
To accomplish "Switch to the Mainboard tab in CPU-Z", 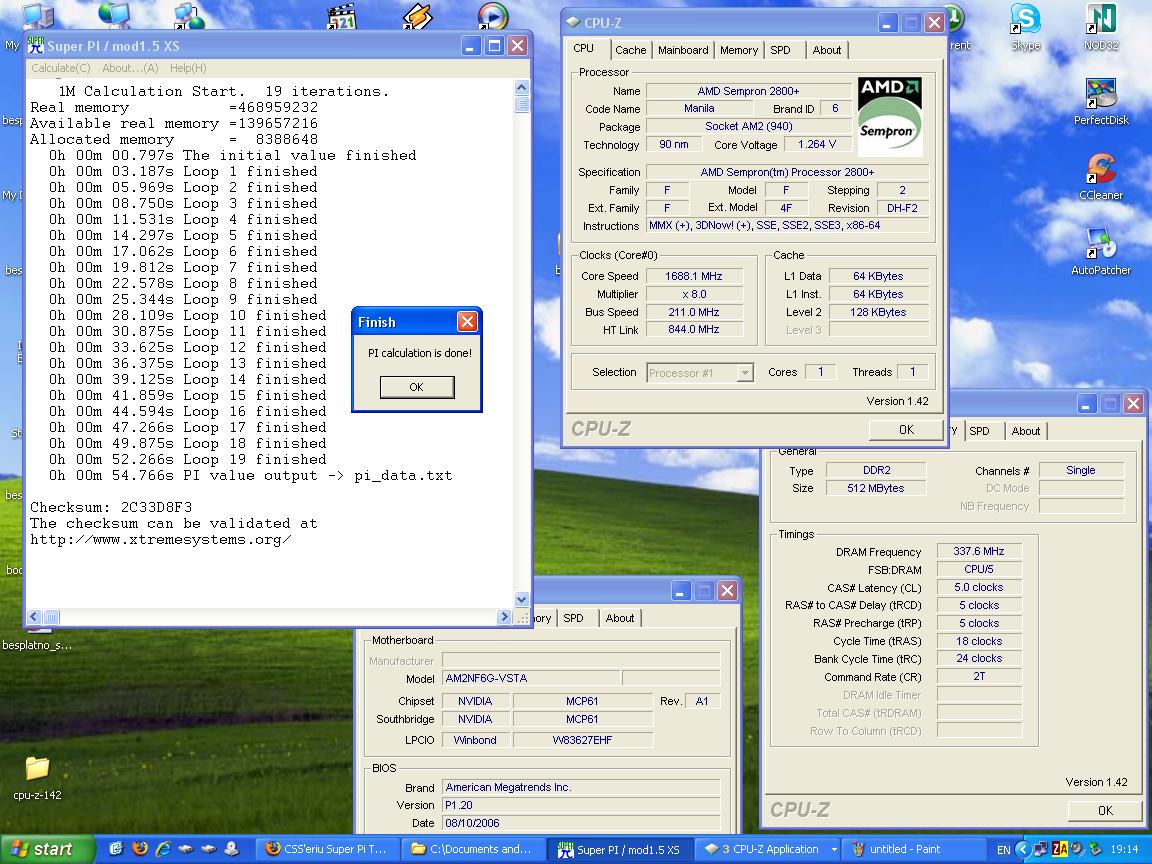I will tap(683, 50).
